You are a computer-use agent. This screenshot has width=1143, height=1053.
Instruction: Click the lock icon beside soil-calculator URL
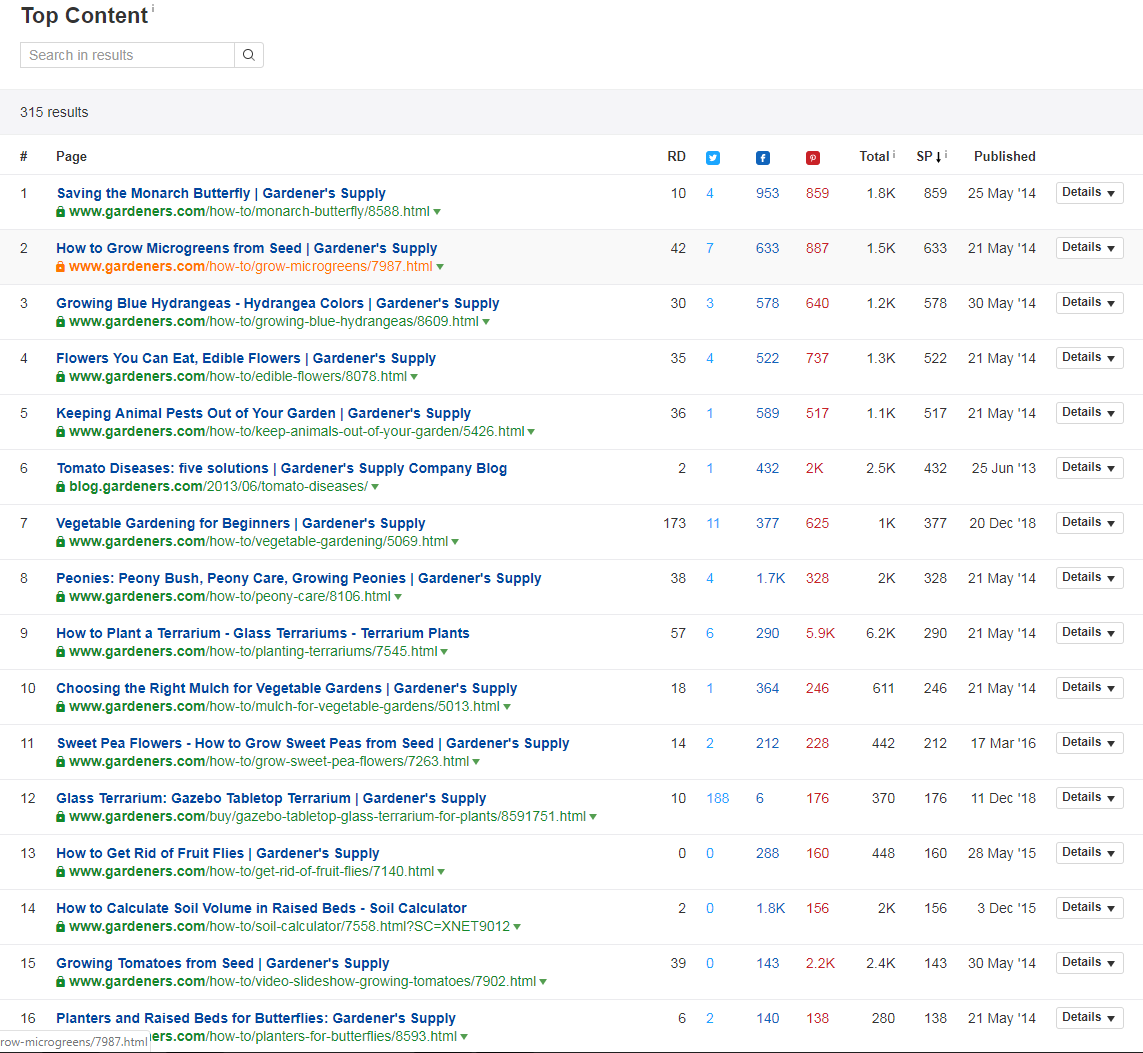click(x=61, y=927)
